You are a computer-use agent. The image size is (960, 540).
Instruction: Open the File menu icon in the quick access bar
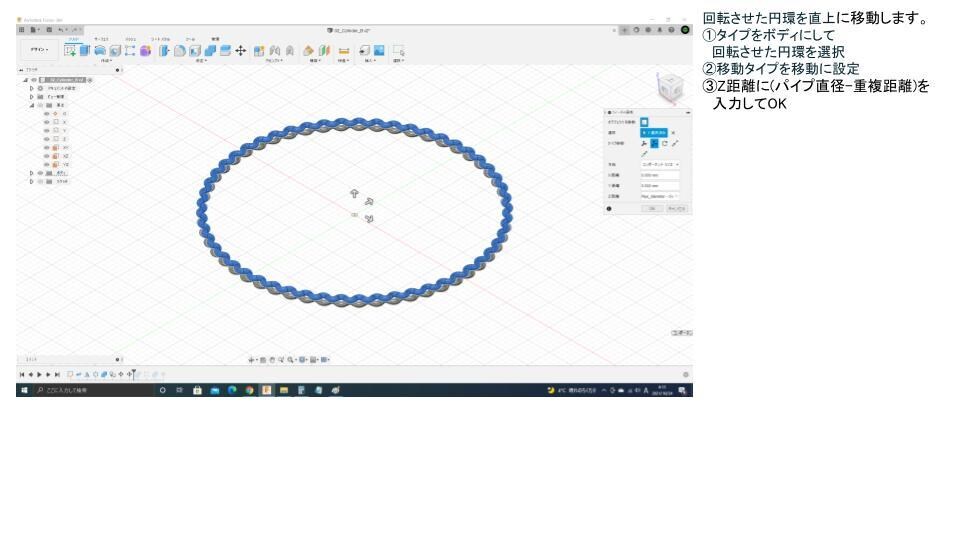[x=34, y=29]
